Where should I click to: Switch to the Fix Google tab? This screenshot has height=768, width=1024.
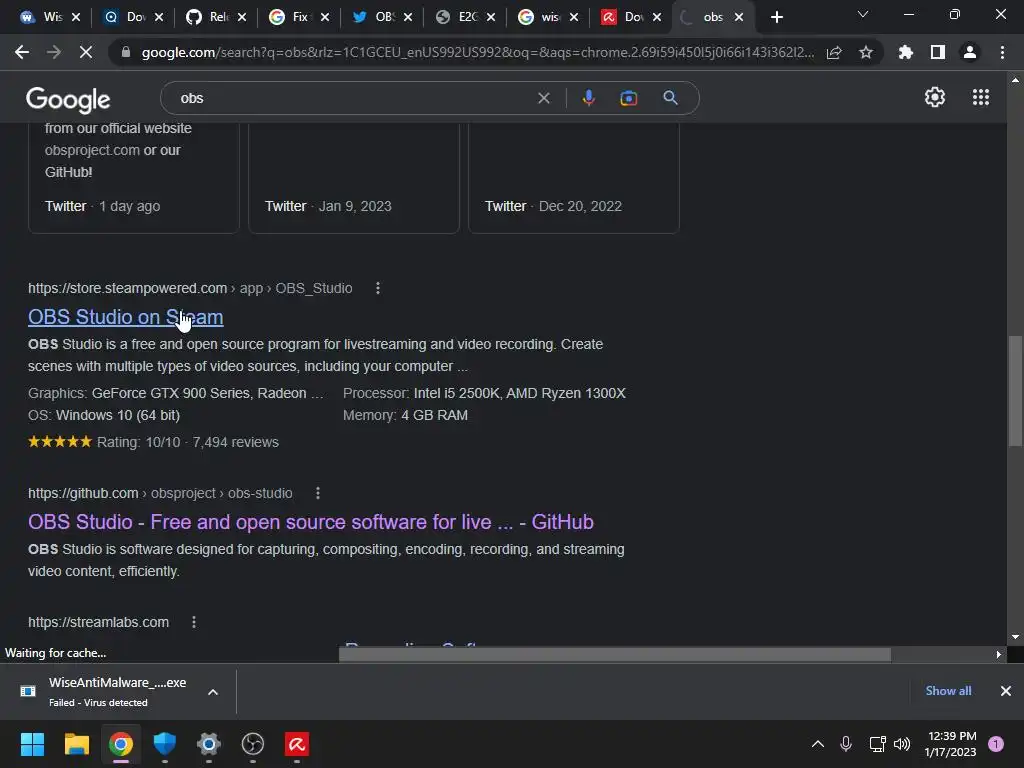pyautogui.click(x=291, y=17)
